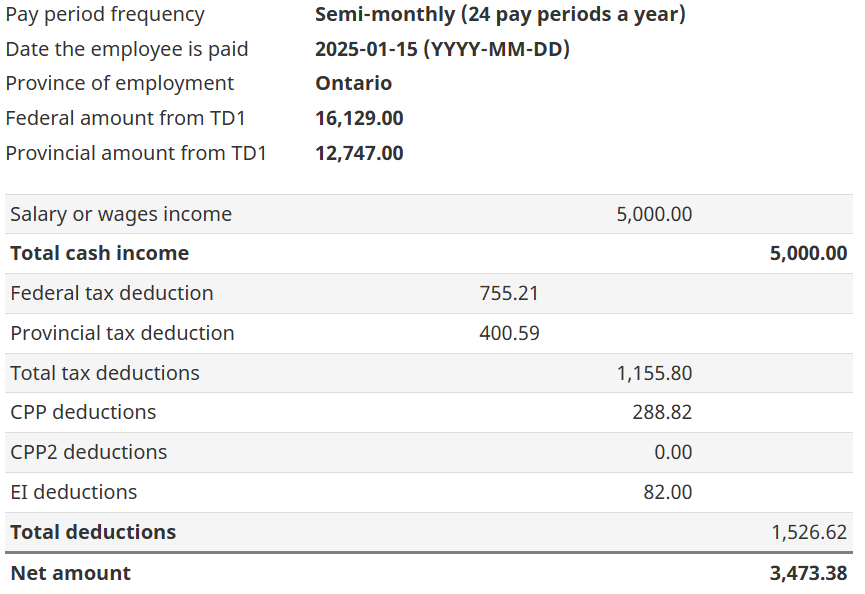Click the Federal tax deduction amount 755.21
This screenshot has height=594, width=865.
point(509,293)
